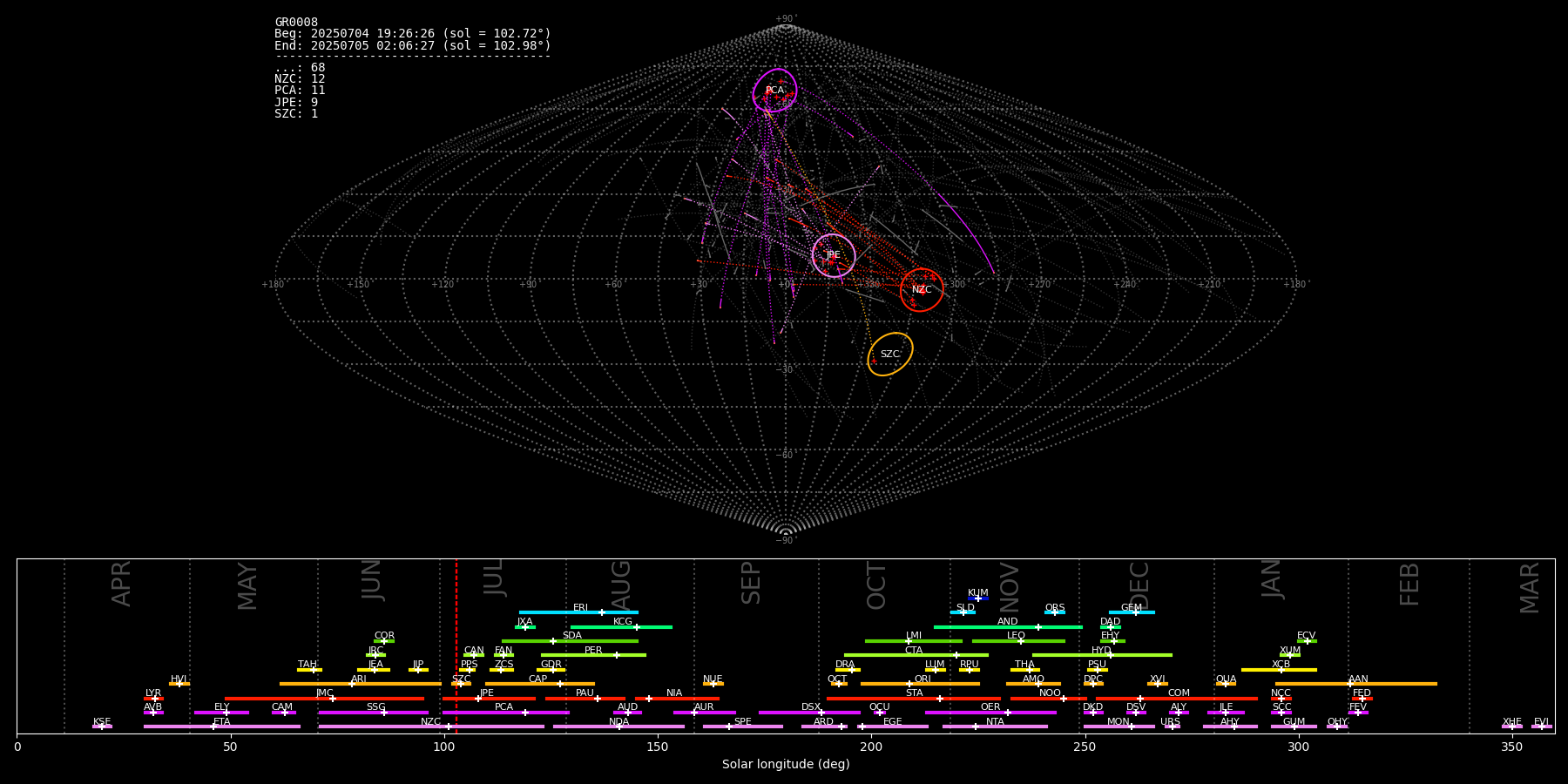Screen dimensions: 1568x784
Task: Click the 'JPE: 9' legend entry
Action: point(296,103)
